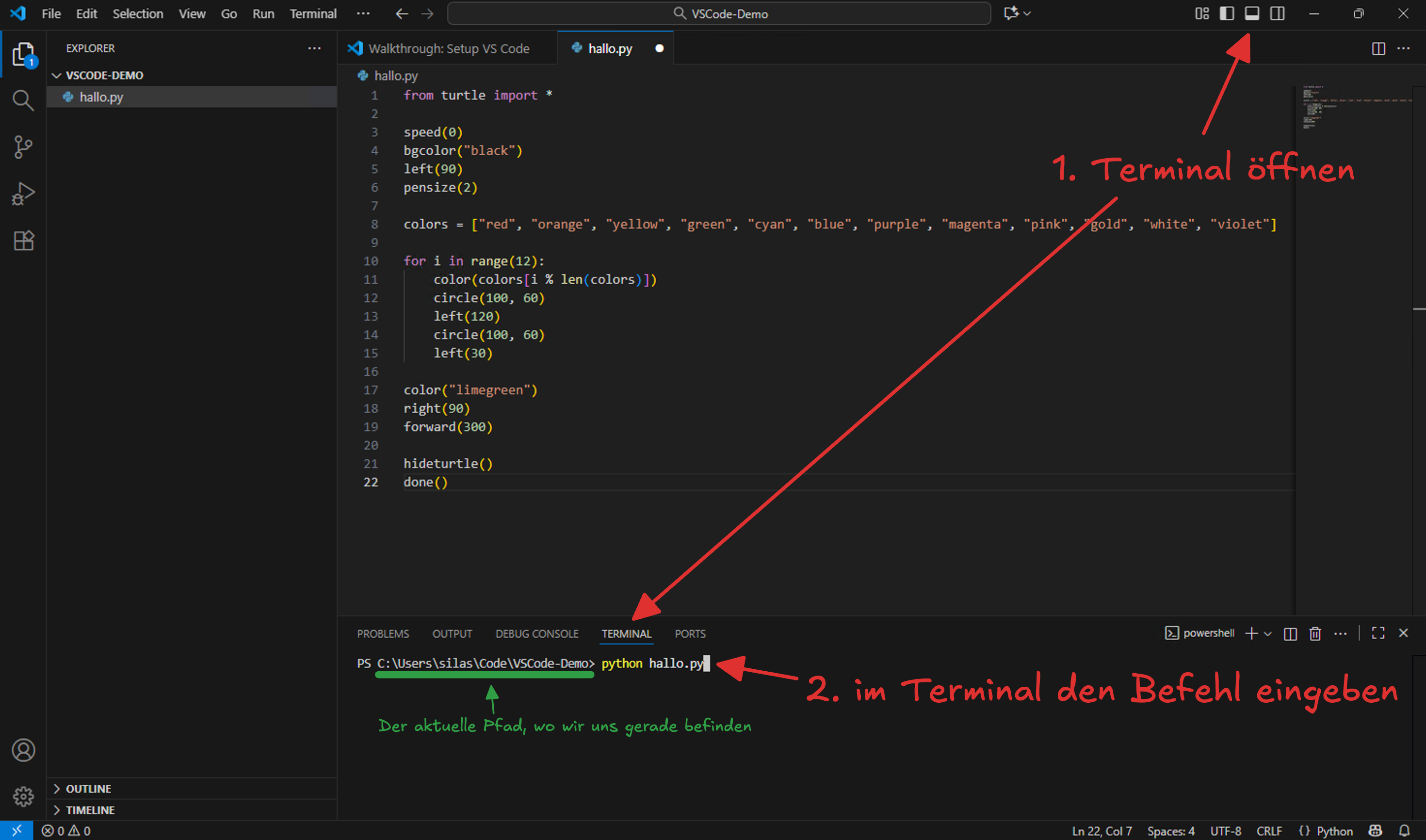
Task: Open the Run and Debug view
Action: [23, 194]
